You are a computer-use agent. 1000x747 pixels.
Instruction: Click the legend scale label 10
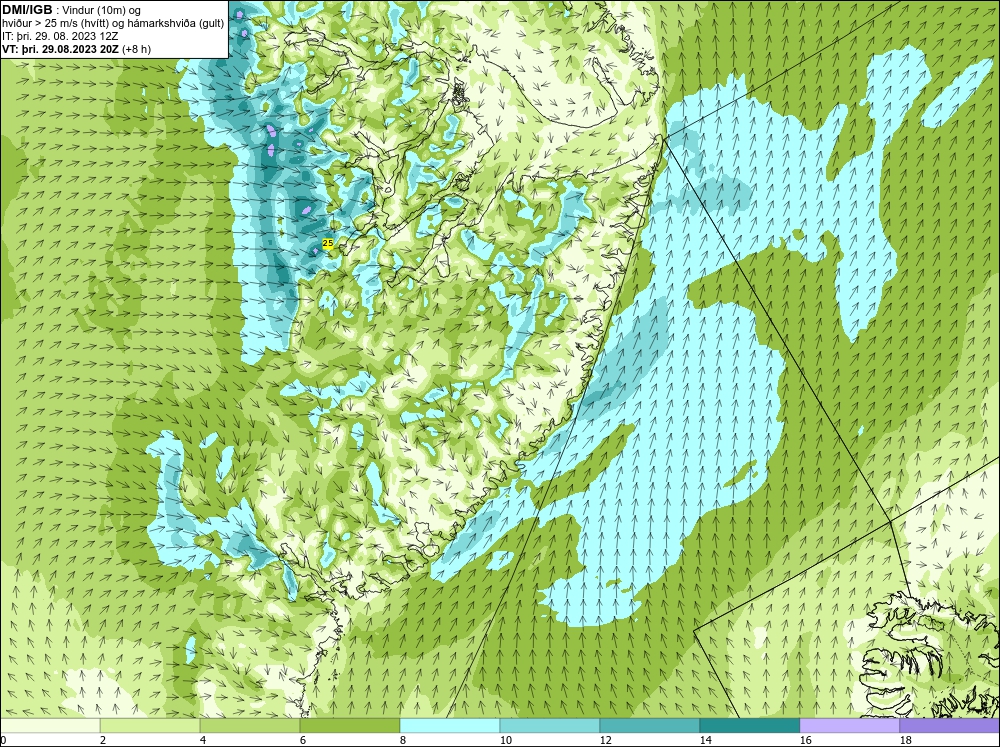pos(506,740)
